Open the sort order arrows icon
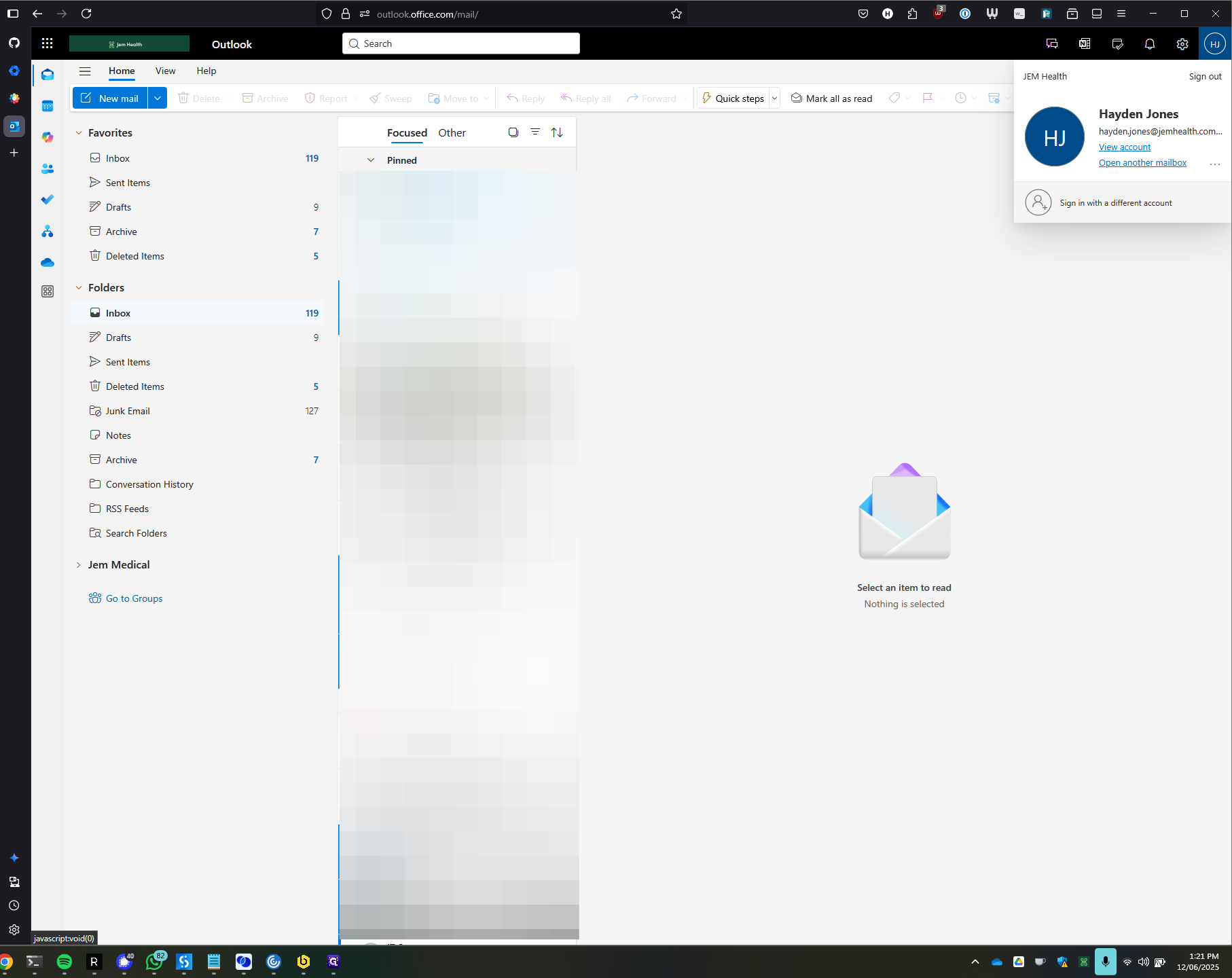This screenshot has height=978, width=1232. (x=557, y=132)
